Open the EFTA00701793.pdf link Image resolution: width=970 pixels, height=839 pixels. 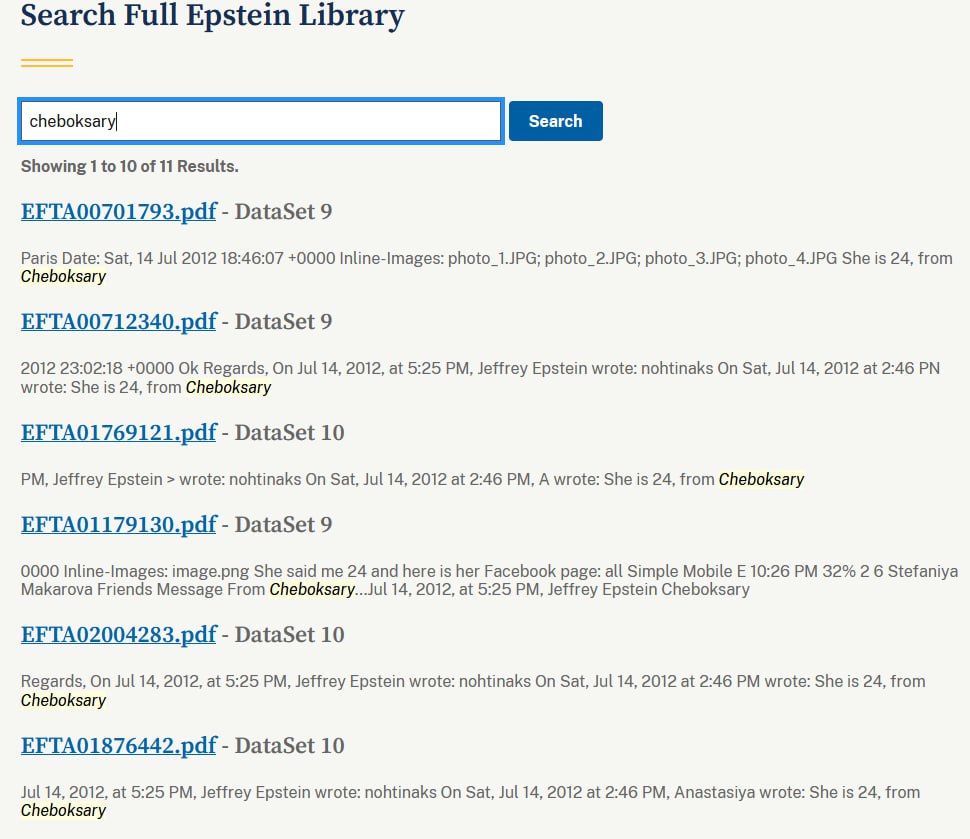pyautogui.click(x=119, y=212)
